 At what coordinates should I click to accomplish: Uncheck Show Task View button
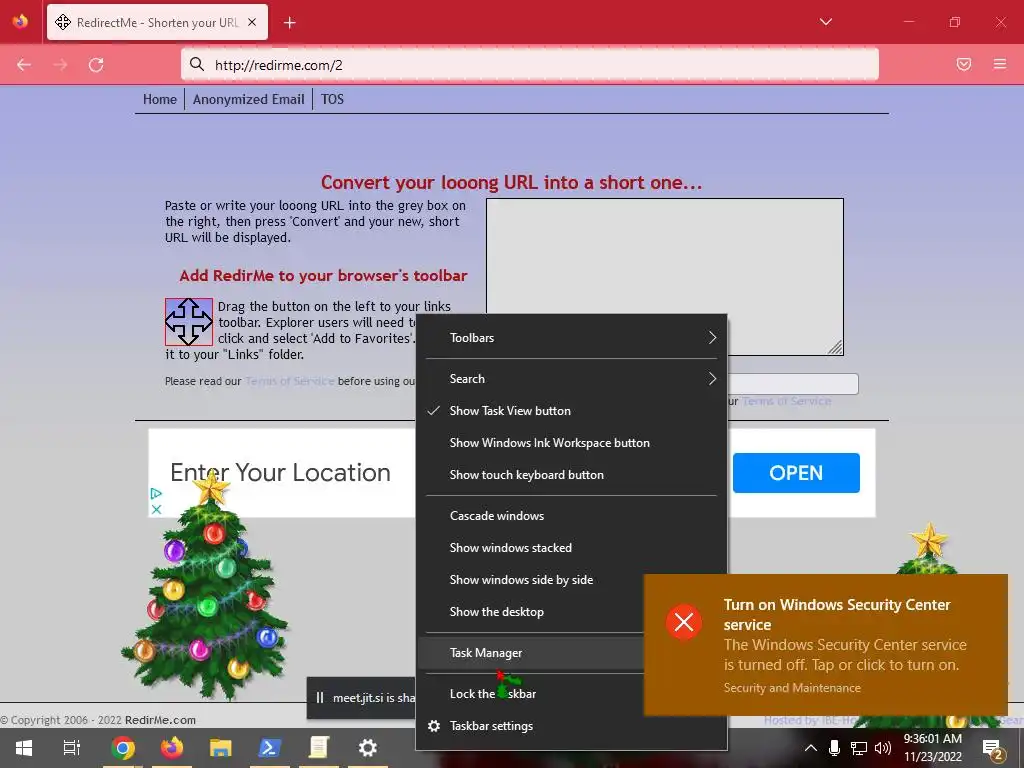tap(571, 411)
